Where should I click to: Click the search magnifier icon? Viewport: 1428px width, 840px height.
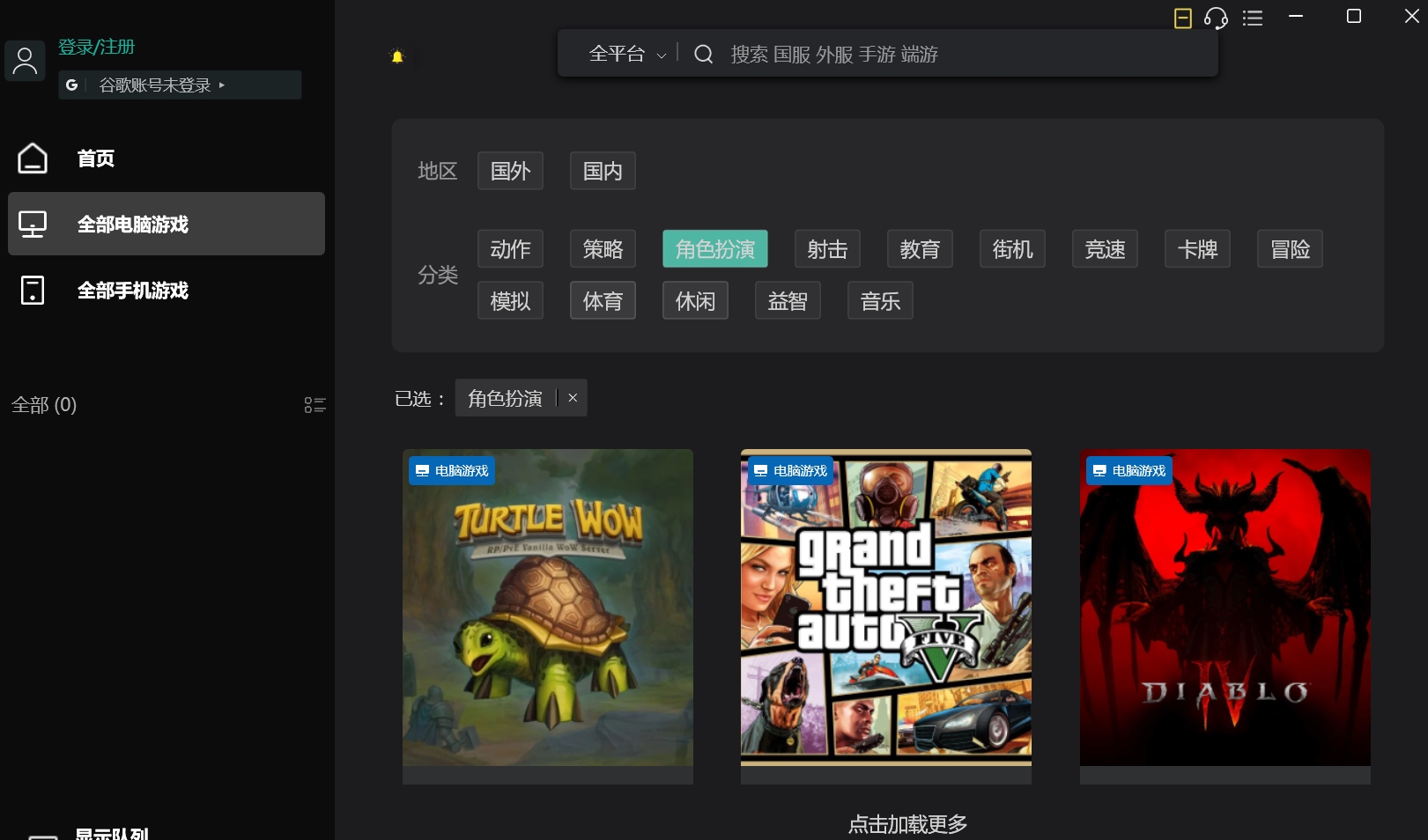704,55
